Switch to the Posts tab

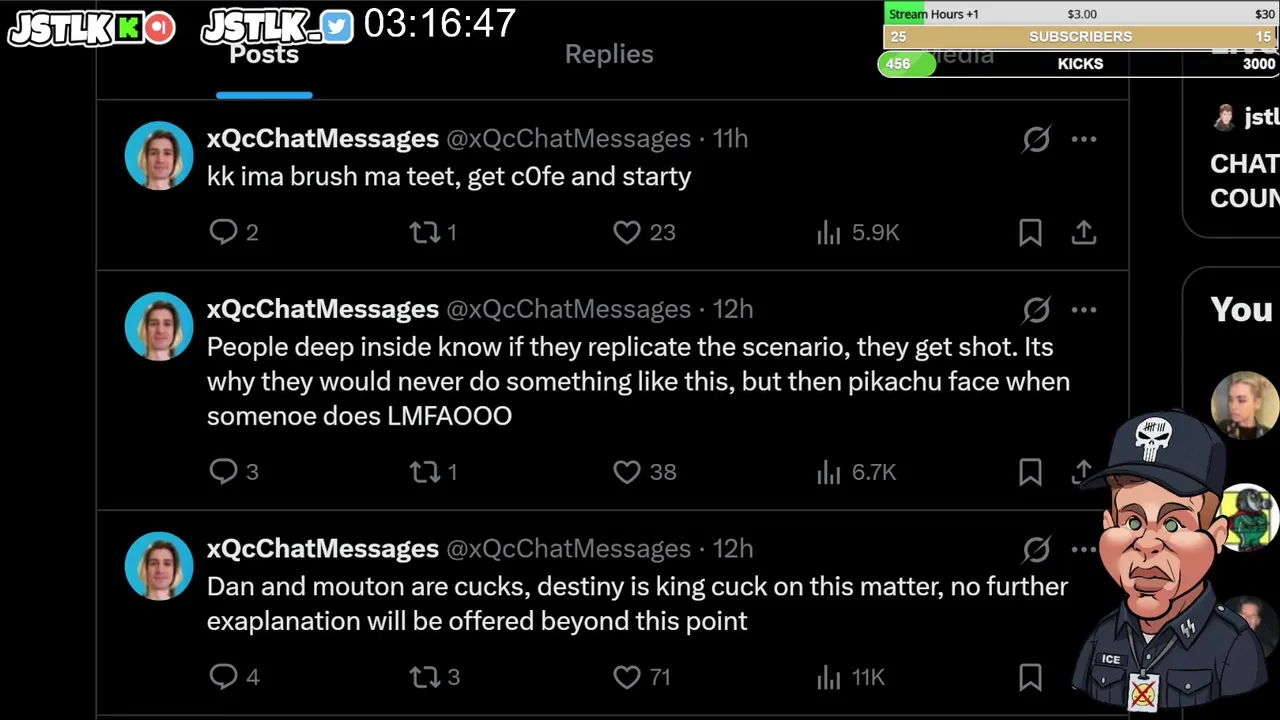coord(264,56)
